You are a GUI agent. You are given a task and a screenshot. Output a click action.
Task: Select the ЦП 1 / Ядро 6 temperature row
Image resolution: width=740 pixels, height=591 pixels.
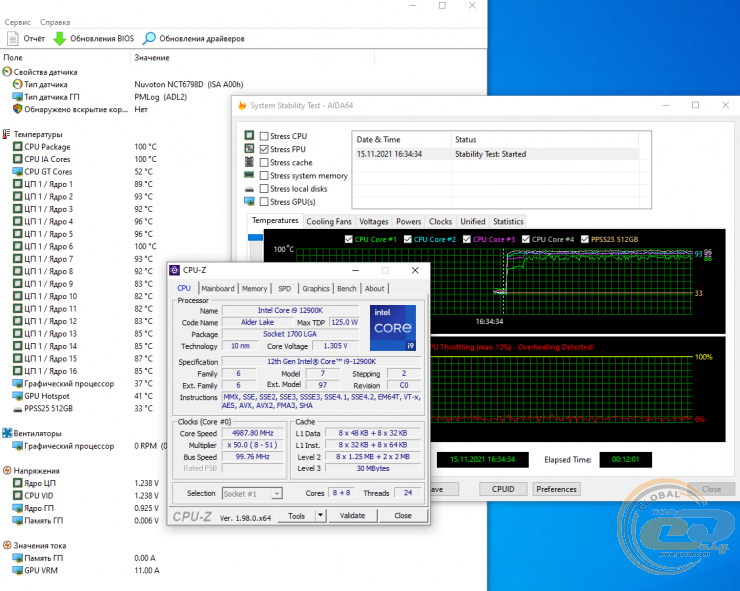click(84, 246)
